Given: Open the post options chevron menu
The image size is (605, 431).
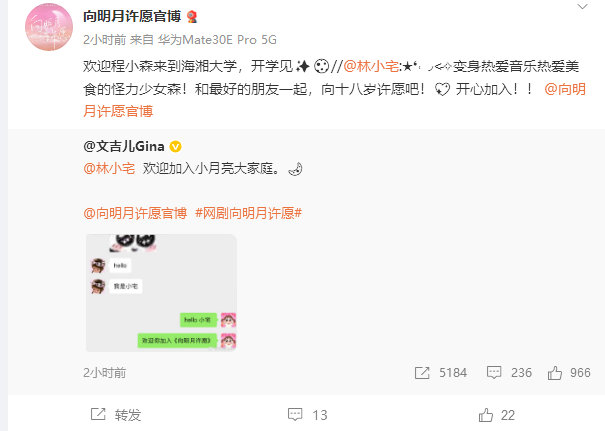Looking at the screenshot, I should [x=582, y=7].
